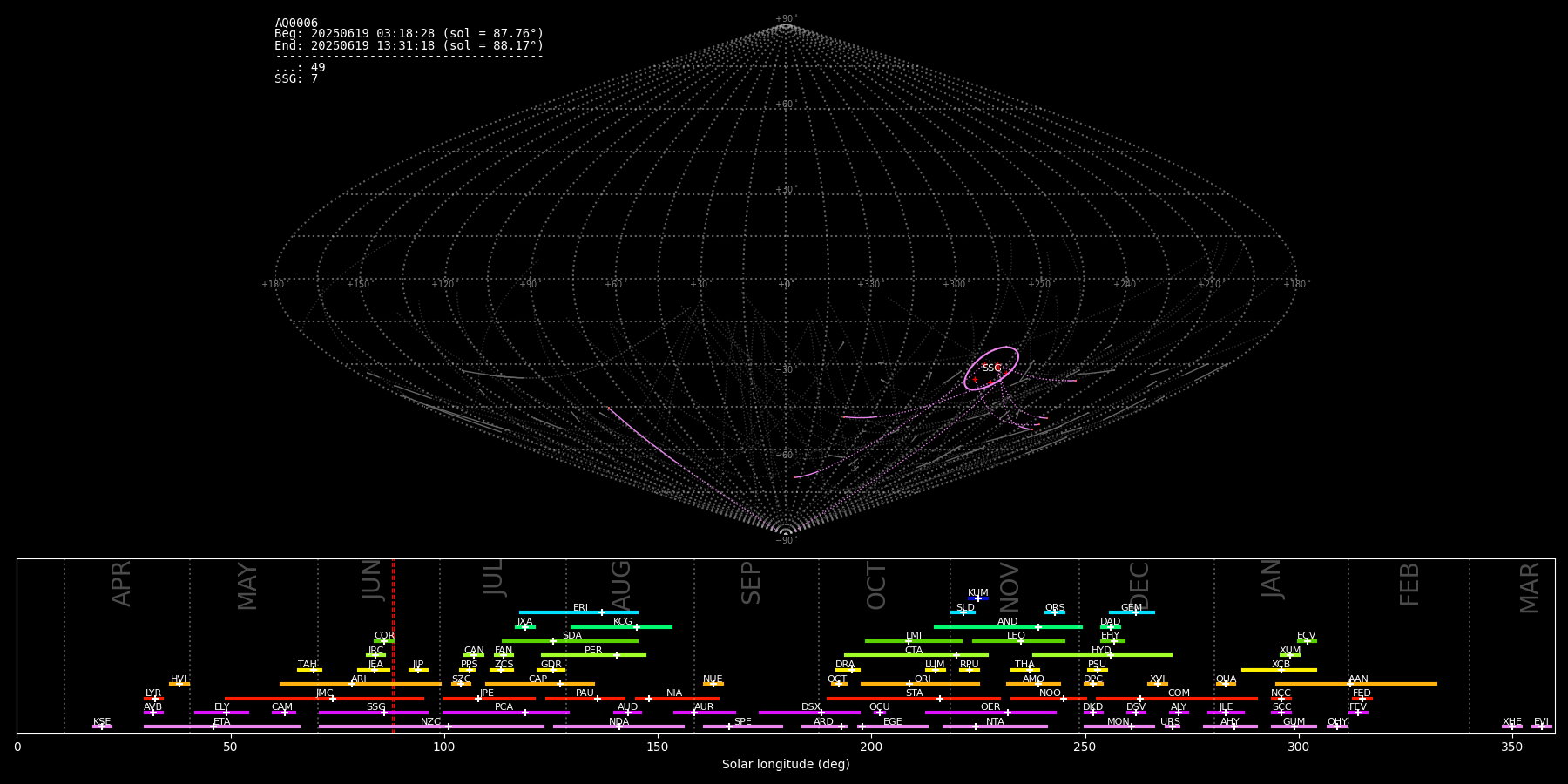Click the SDA shower bar
This screenshot has height=784, width=1568.
point(570,641)
